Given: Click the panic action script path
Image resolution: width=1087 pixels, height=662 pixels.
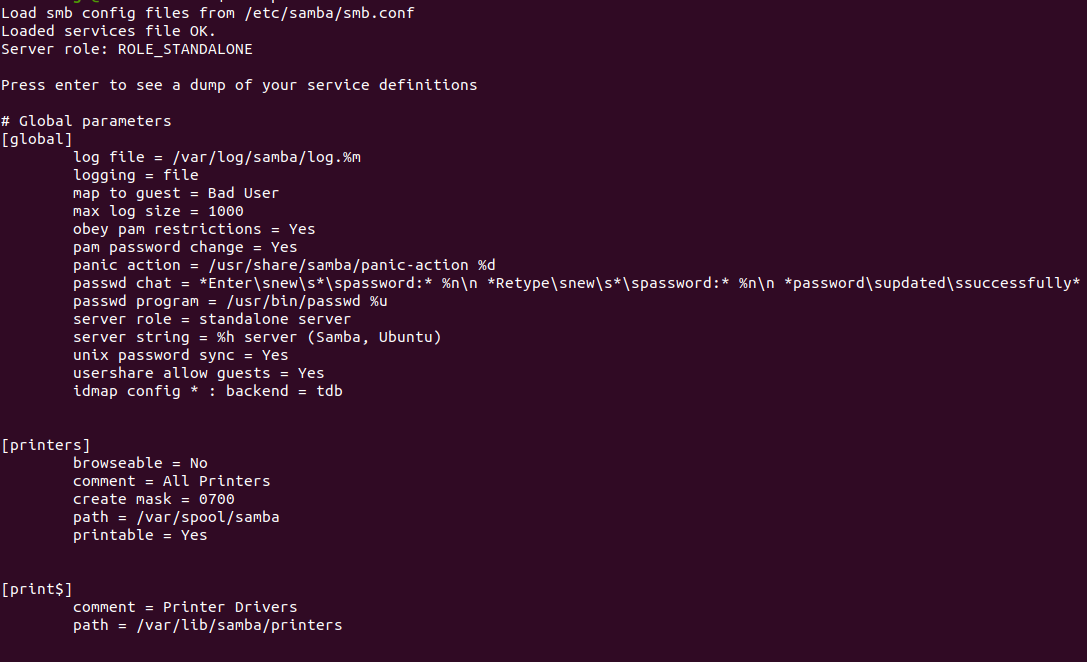Looking at the screenshot, I should point(352,265).
